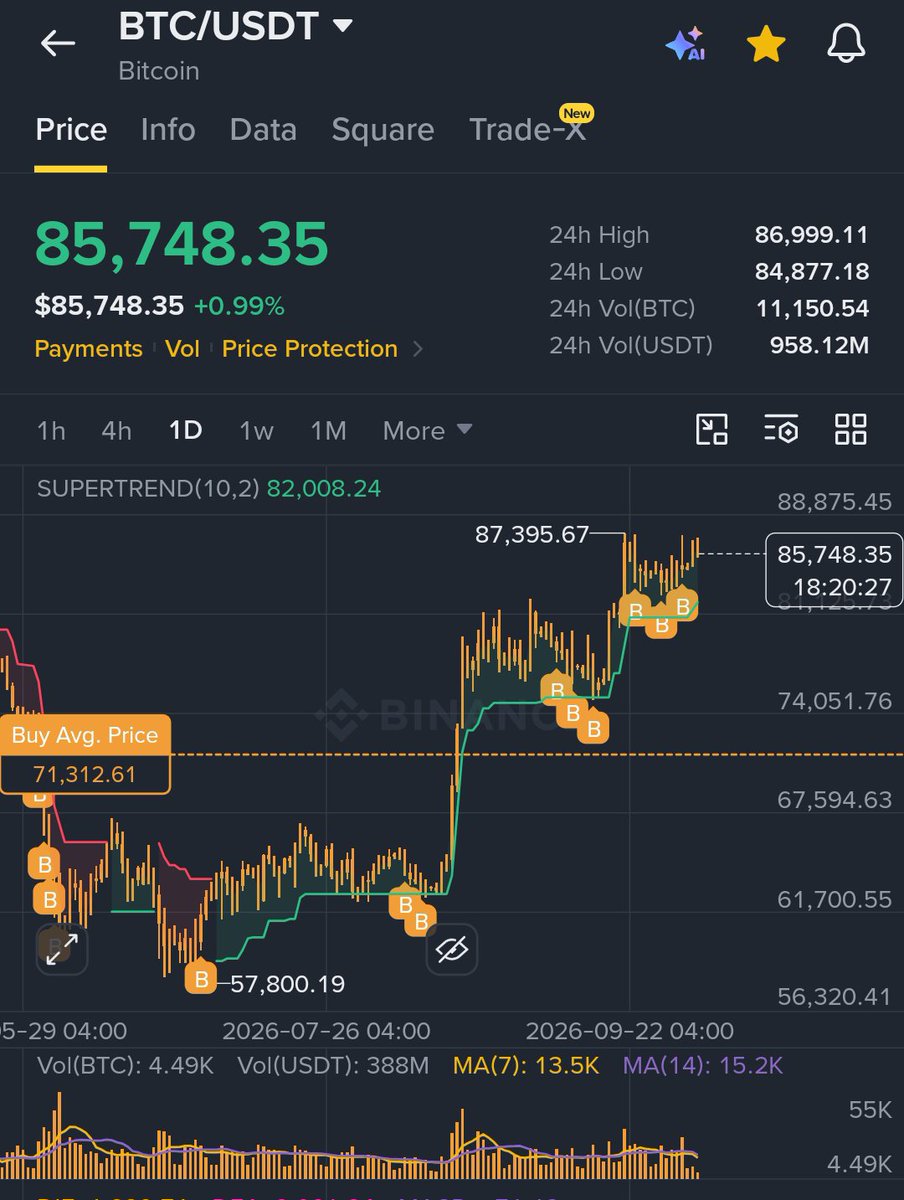Tap the B marker beside 57,800.19
This screenshot has width=904, height=1200.
click(x=201, y=978)
